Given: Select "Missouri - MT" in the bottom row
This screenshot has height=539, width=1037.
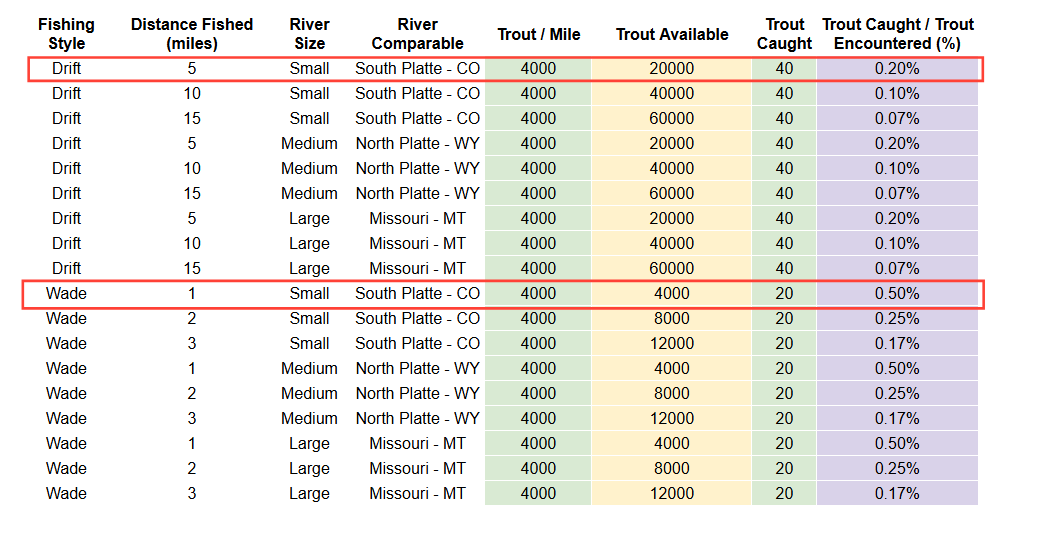Looking at the screenshot, I should click(x=417, y=494).
